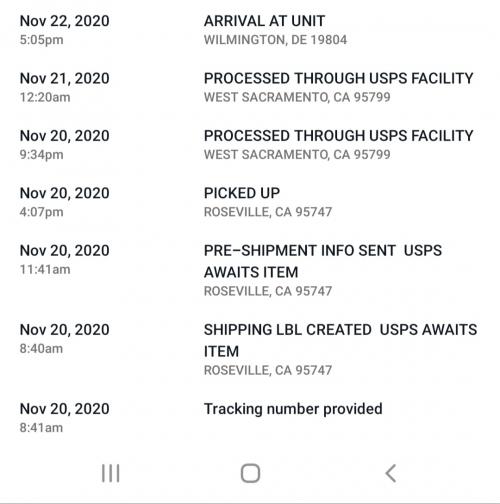500x504 pixels.
Task: Tap the 12:20am West Sacramento location
Action: pyautogui.click(x=297, y=97)
